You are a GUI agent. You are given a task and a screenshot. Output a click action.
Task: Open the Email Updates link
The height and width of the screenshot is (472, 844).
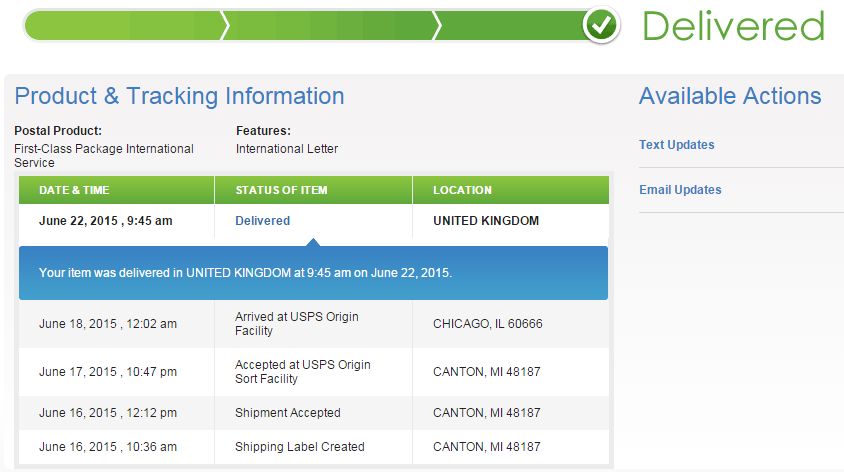[680, 190]
